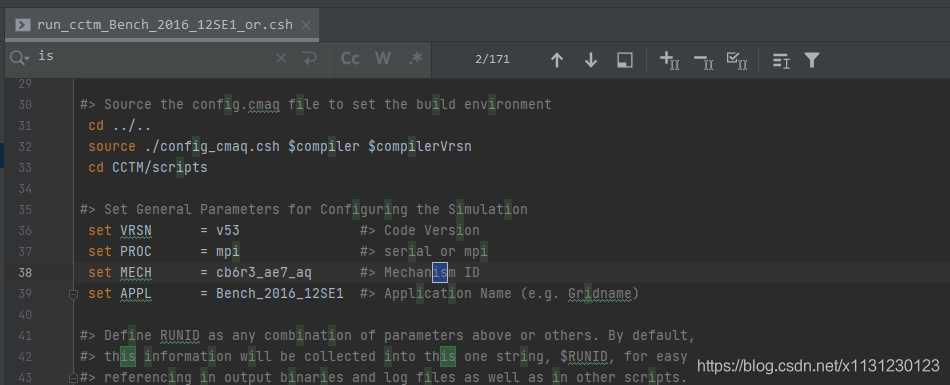
Task: Click '$compilerVrsn' on line 32
Action: tap(420, 146)
